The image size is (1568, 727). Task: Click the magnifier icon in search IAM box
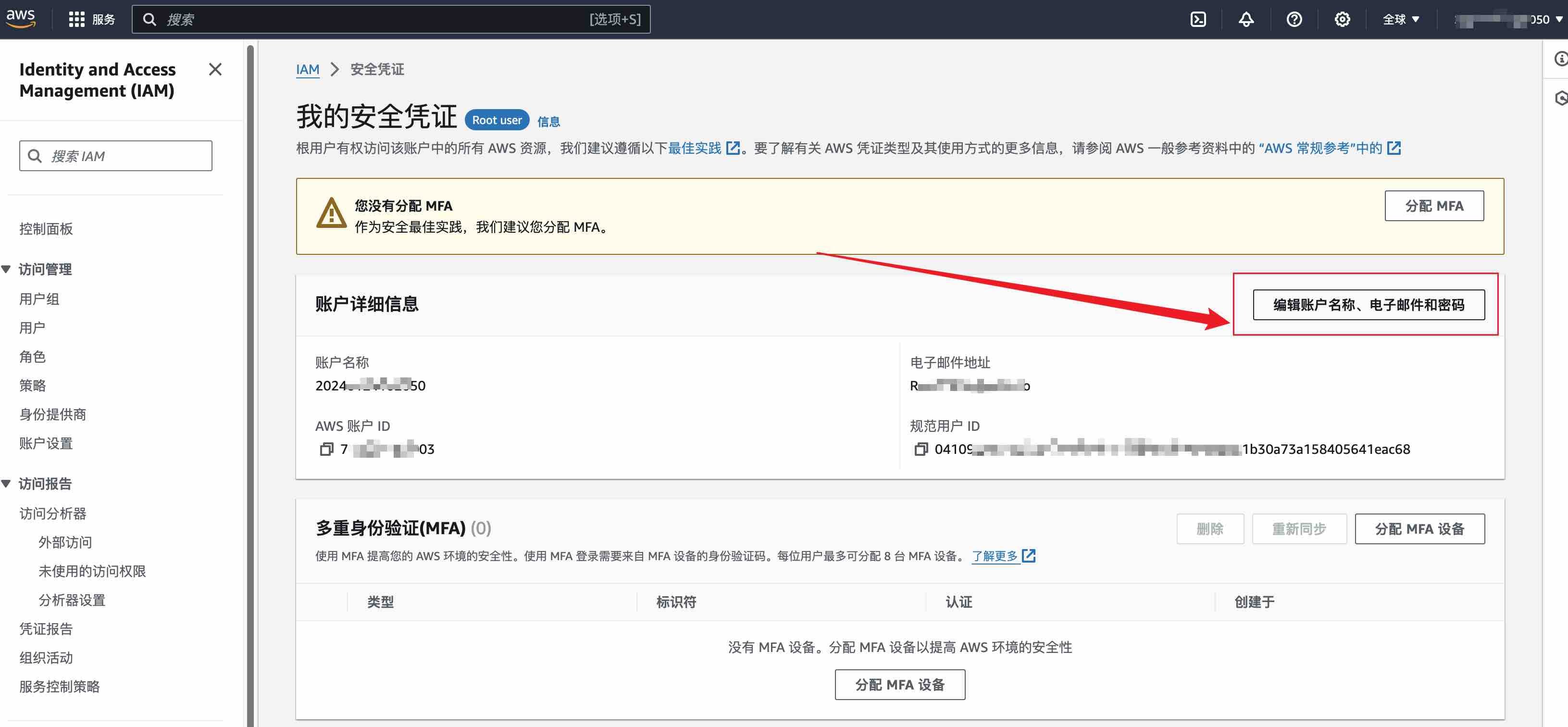tap(35, 156)
